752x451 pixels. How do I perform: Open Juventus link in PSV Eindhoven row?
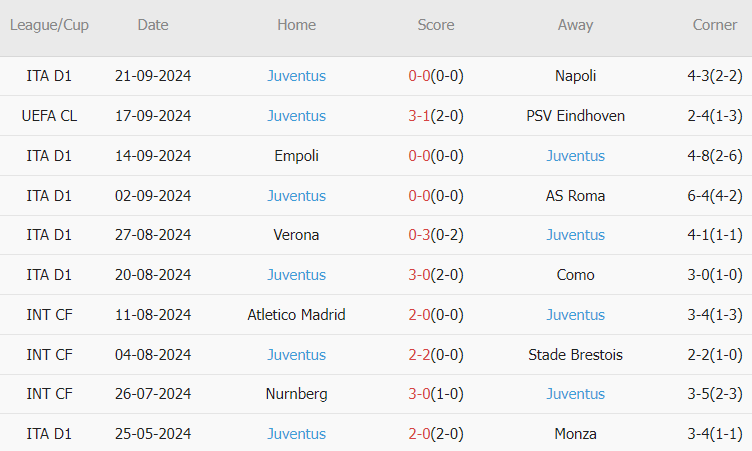coord(296,116)
